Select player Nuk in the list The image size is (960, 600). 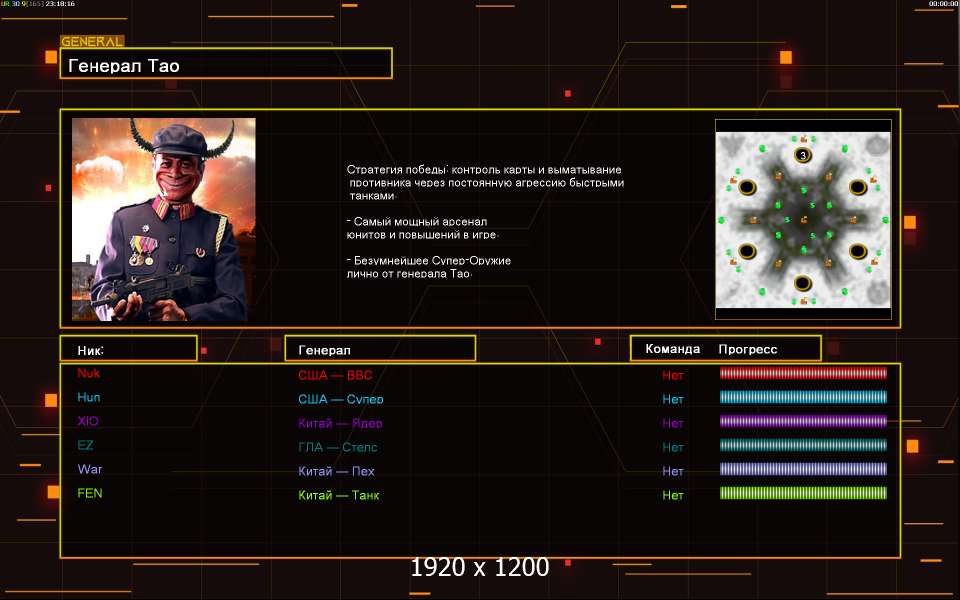click(89, 373)
